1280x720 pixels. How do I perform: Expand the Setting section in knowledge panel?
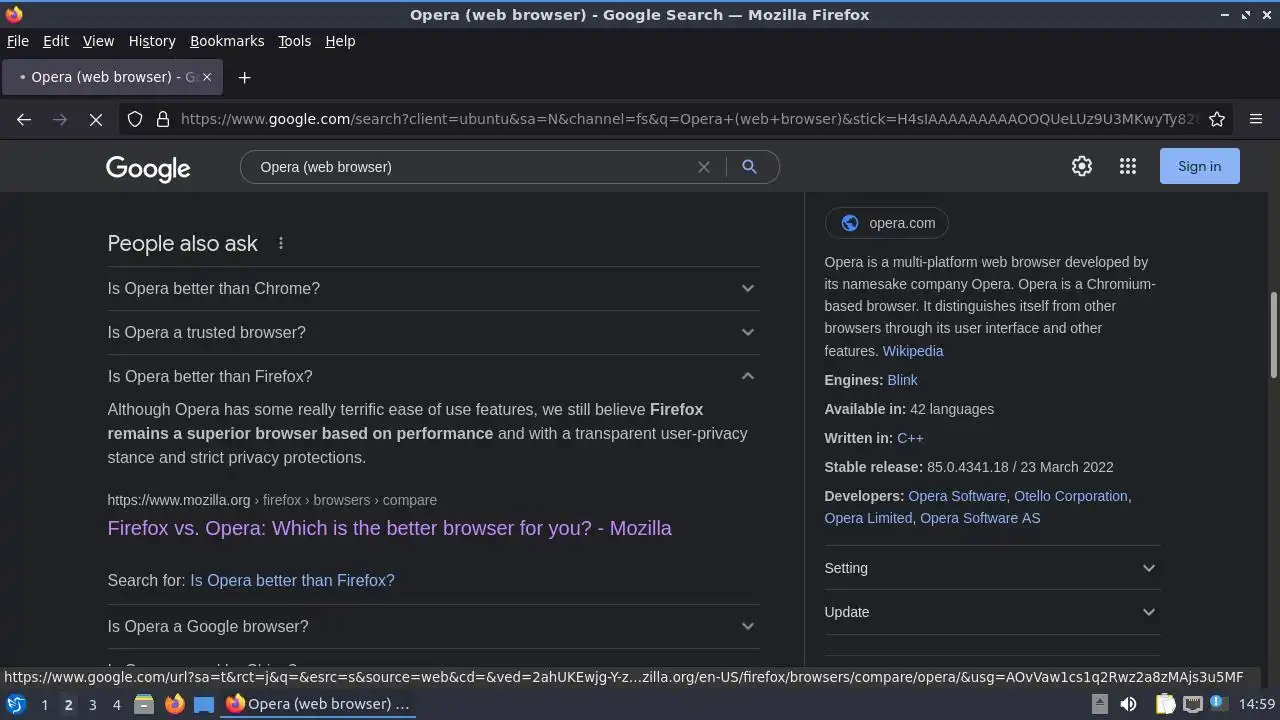[x=991, y=568]
